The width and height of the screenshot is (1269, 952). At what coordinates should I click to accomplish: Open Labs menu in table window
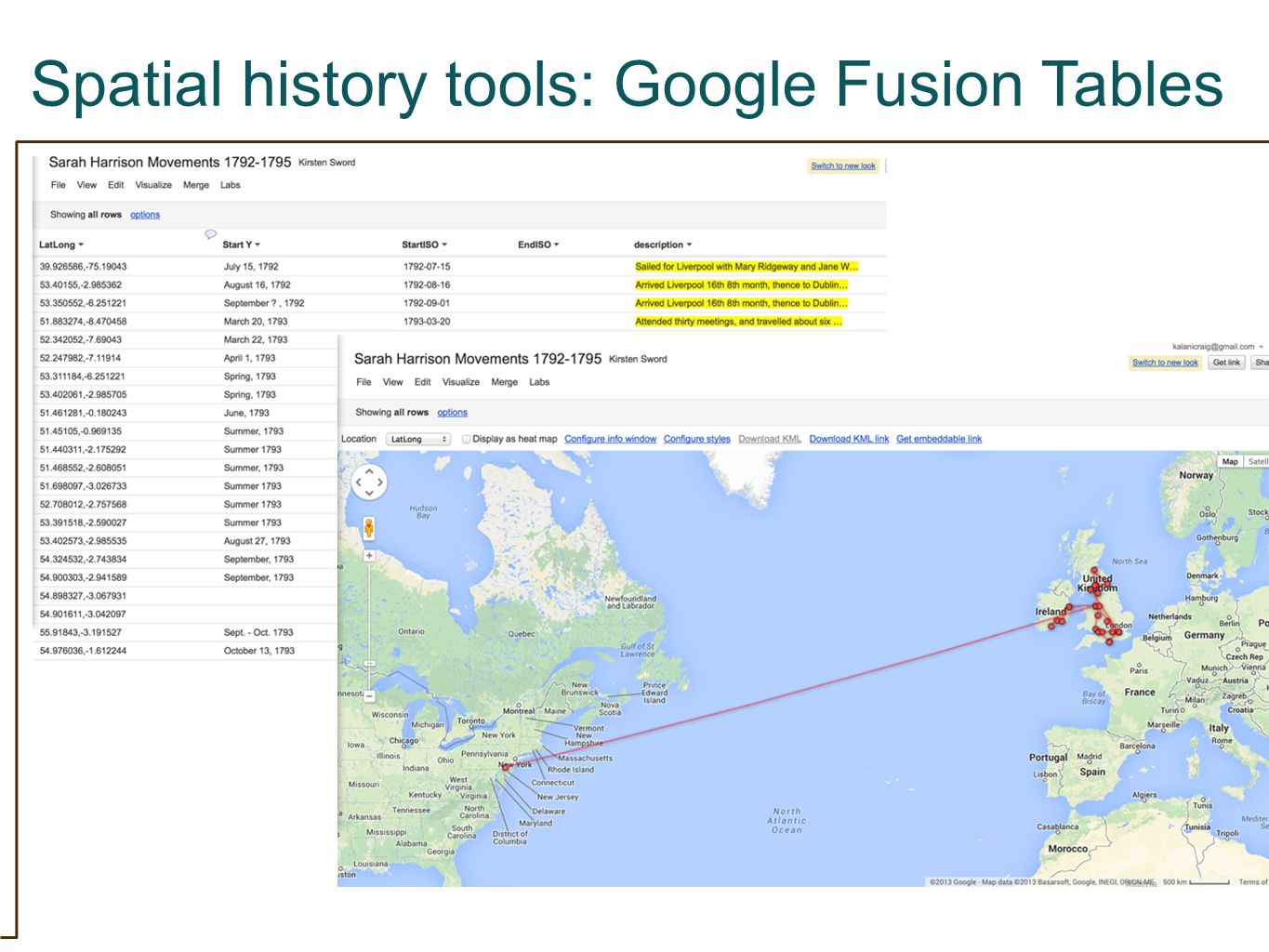231,185
